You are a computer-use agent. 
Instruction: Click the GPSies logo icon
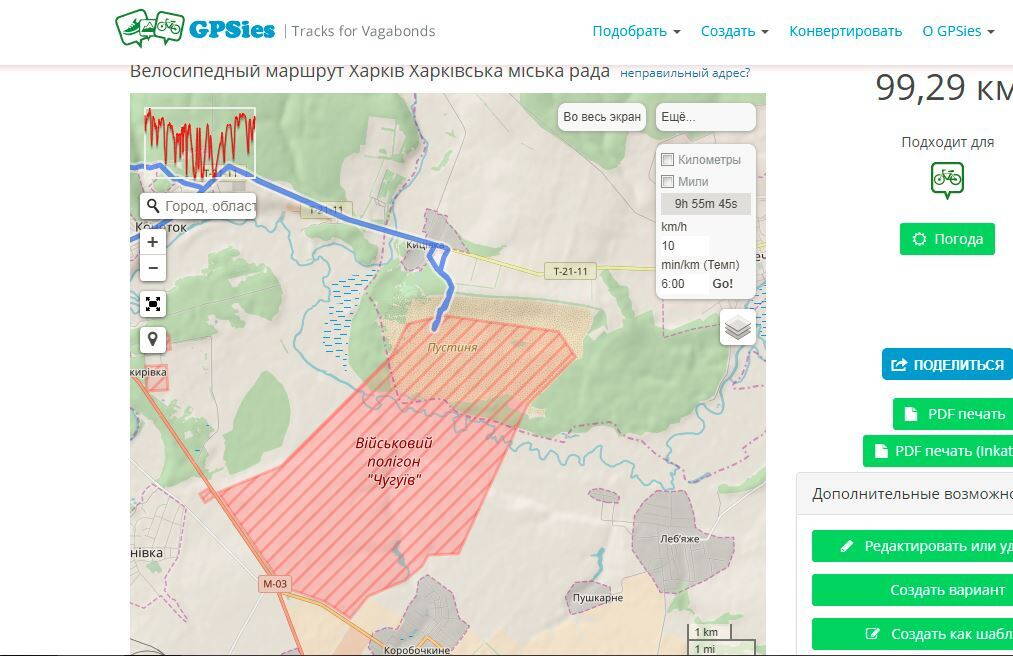pos(149,28)
